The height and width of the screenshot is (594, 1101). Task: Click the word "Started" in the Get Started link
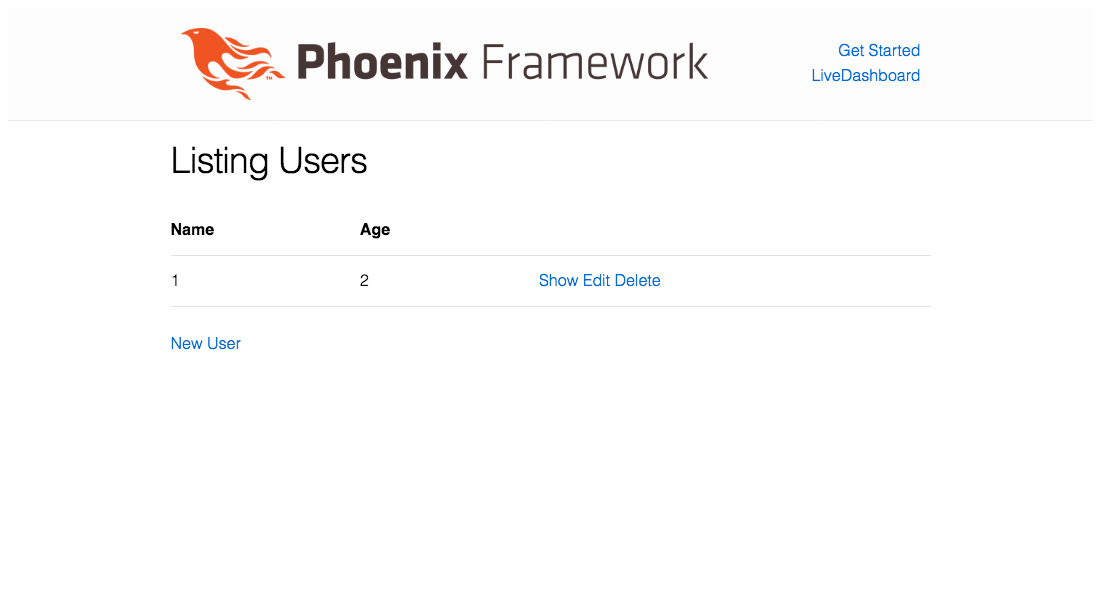tap(894, 50)
